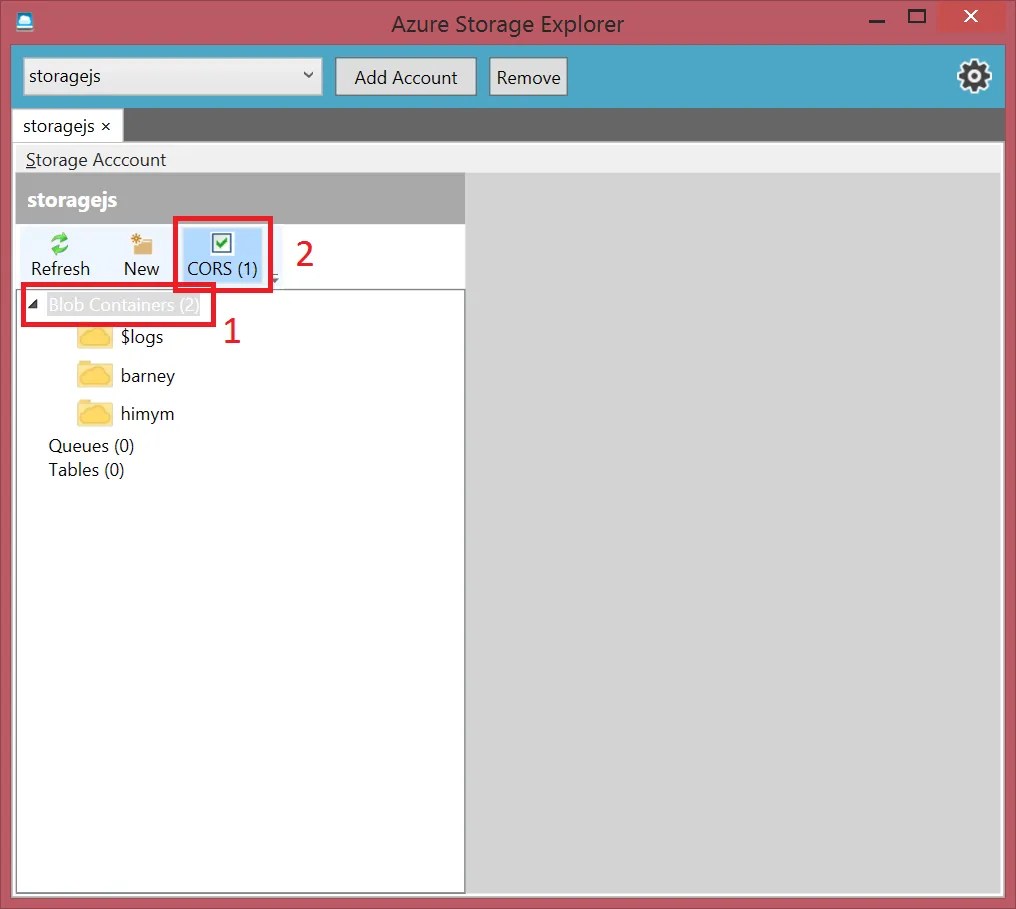Click the himym container folder icon

point(93,413)
